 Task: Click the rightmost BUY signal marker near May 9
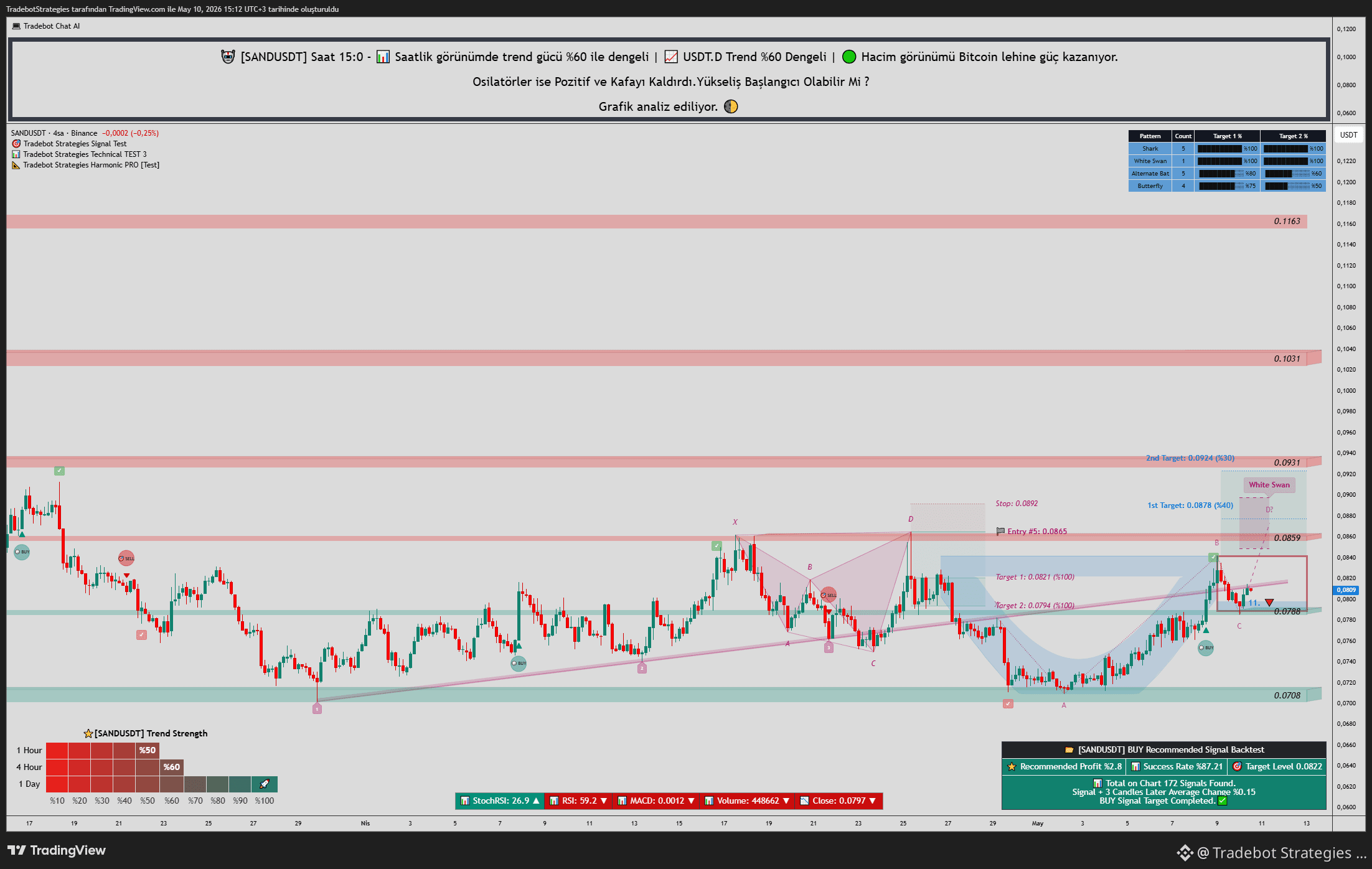1206,648
